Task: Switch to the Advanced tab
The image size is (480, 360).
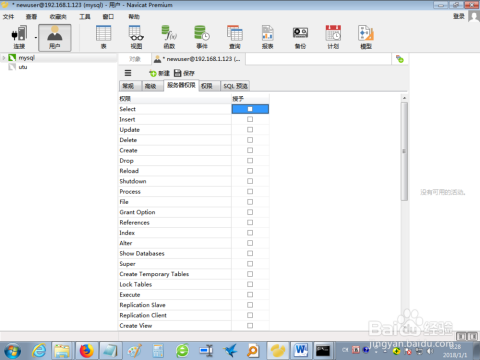Action: [152, 86]
